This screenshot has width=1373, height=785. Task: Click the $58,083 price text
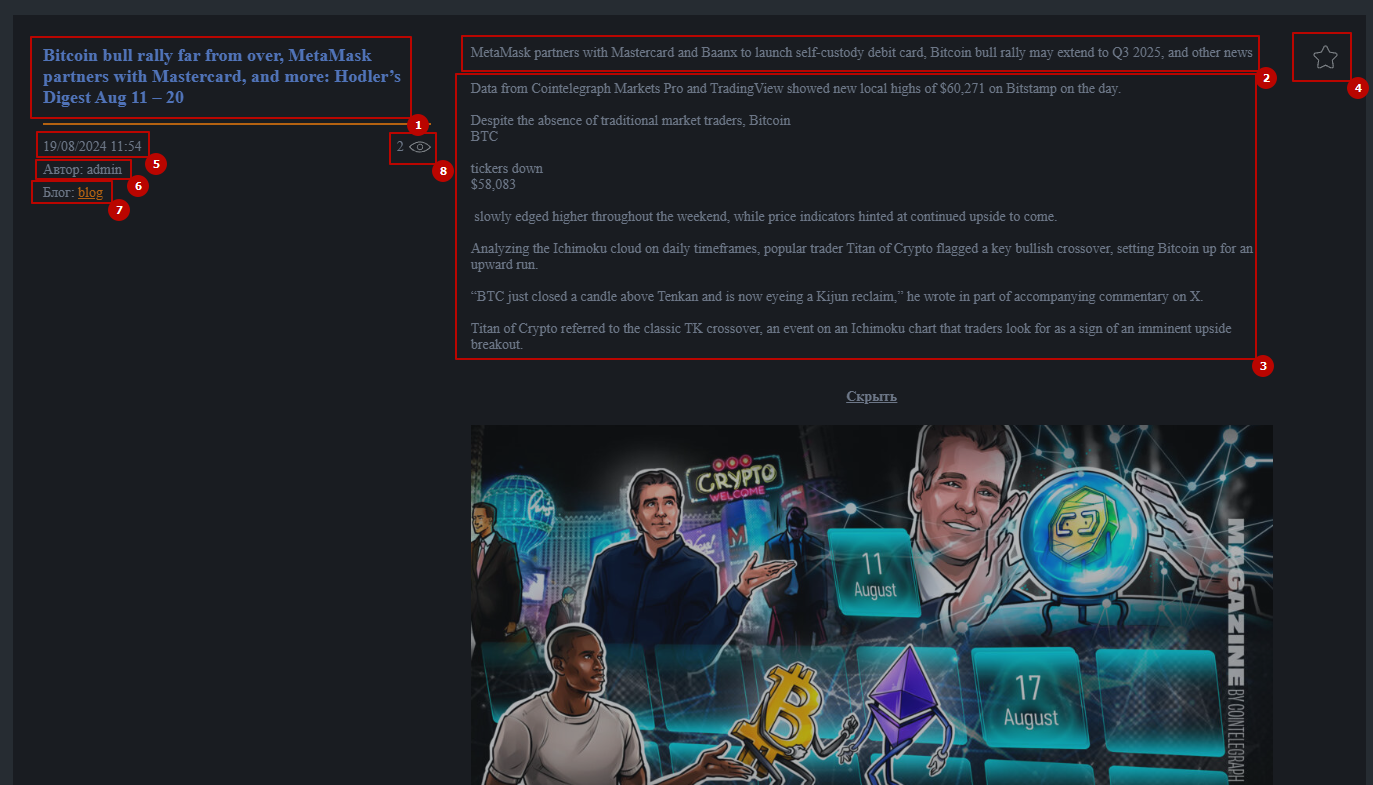click(493, 184)
